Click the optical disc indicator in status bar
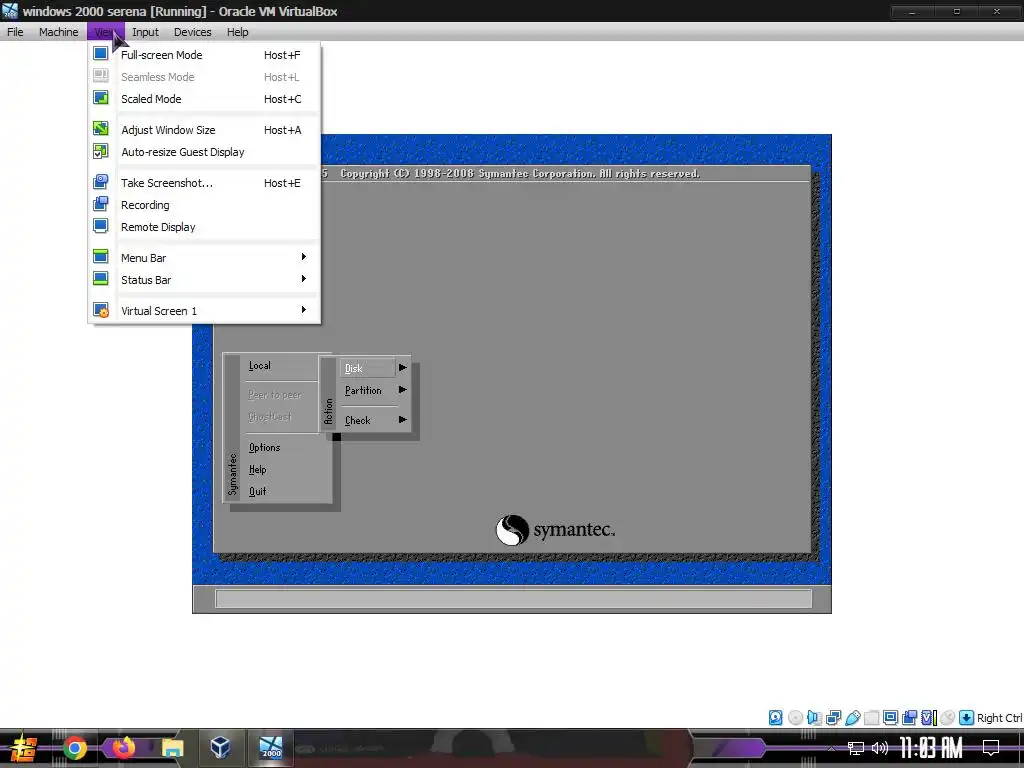1024x768 pixels. [795, 718]
